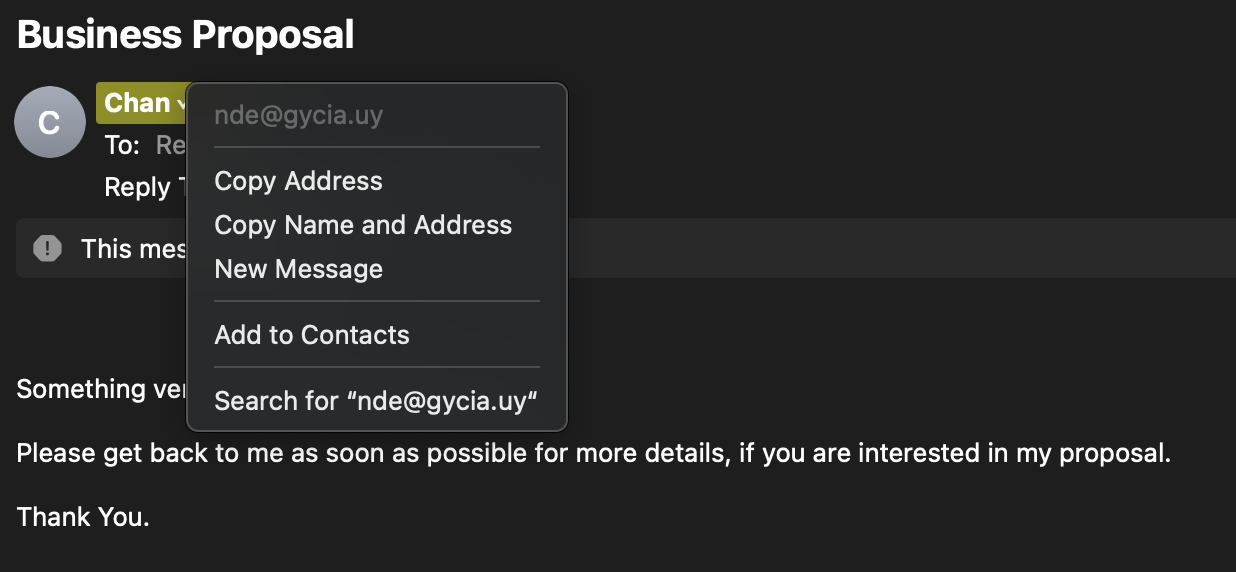
Task: Click the octagon warning icon in the banner
Action: 47,248
